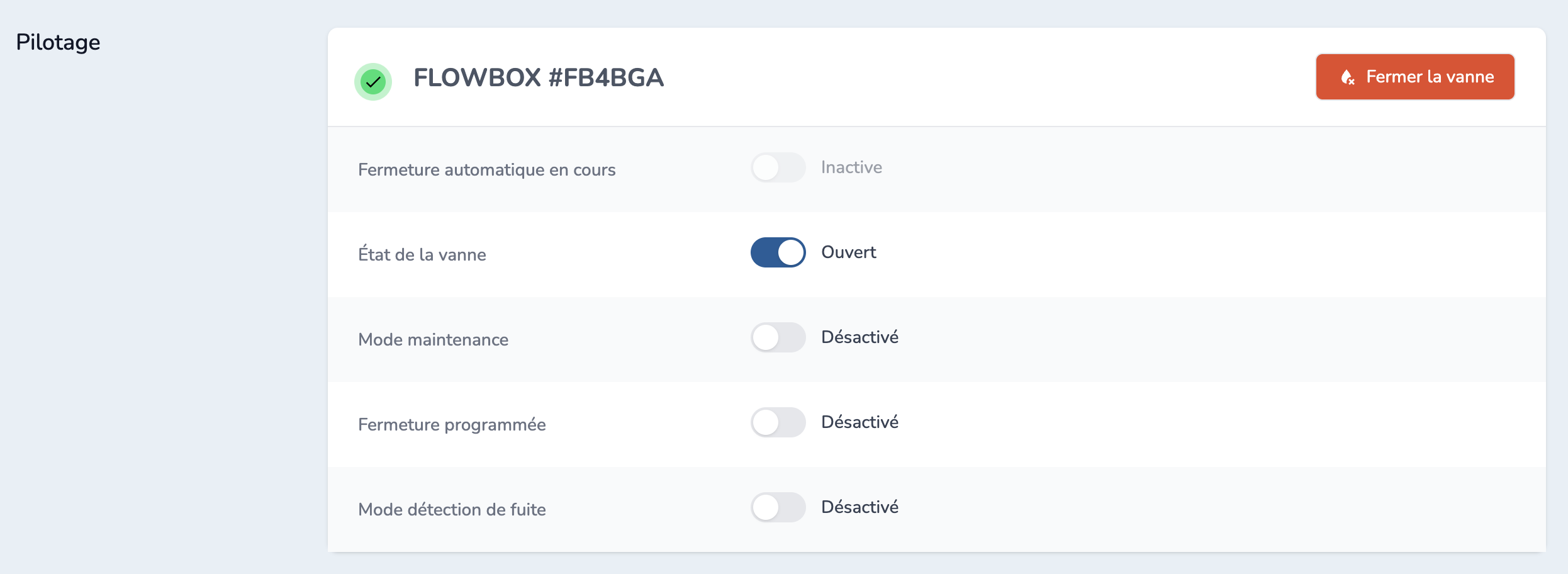Select the Pilotage heading
The image size is (1568, 574).
57,42
